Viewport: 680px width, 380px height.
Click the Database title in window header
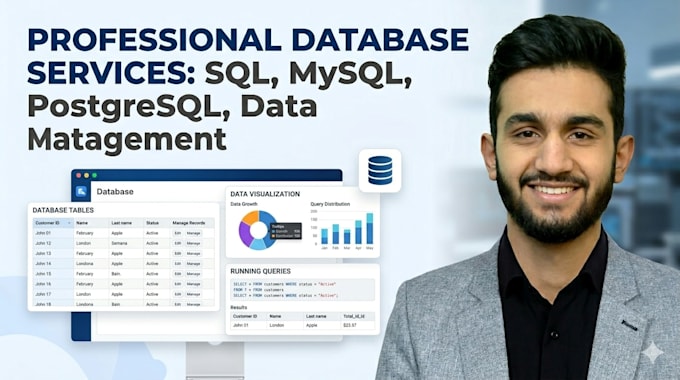point(115,192)
